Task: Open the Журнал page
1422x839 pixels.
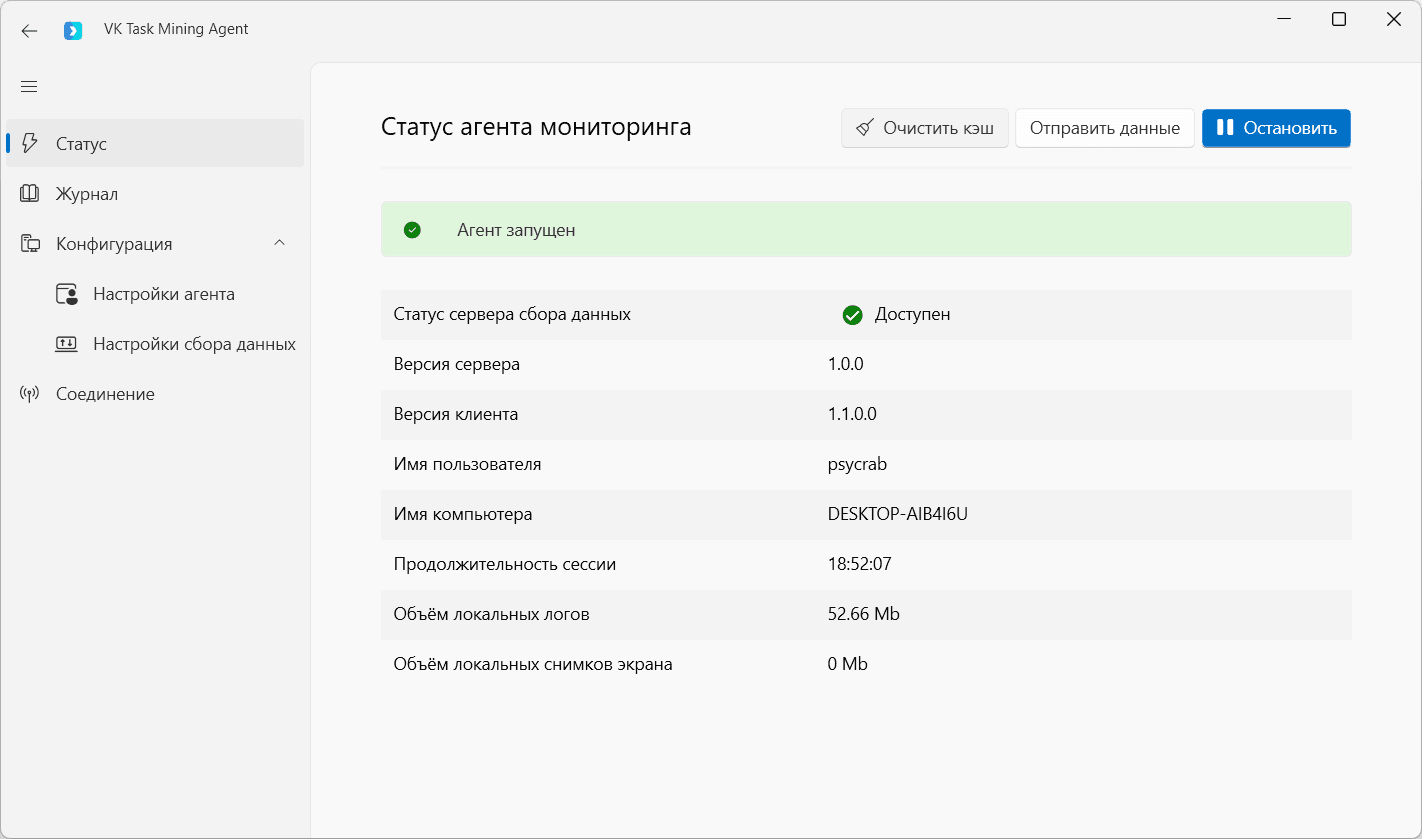Action: (155, 193)
